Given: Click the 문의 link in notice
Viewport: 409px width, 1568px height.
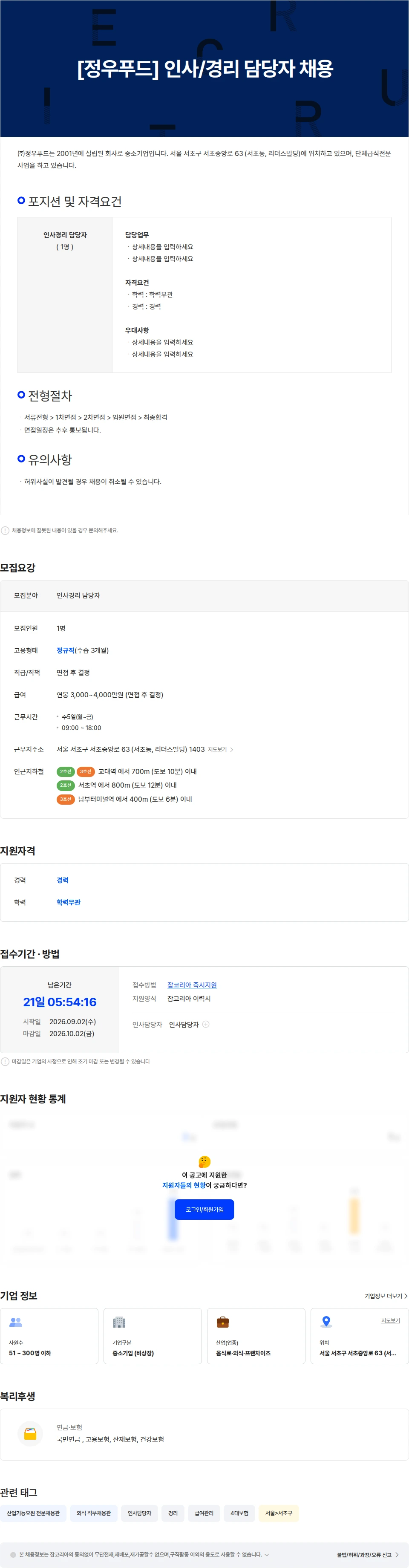Looking at the screenshot, I should pyautogui.click(x=93, y=530).
